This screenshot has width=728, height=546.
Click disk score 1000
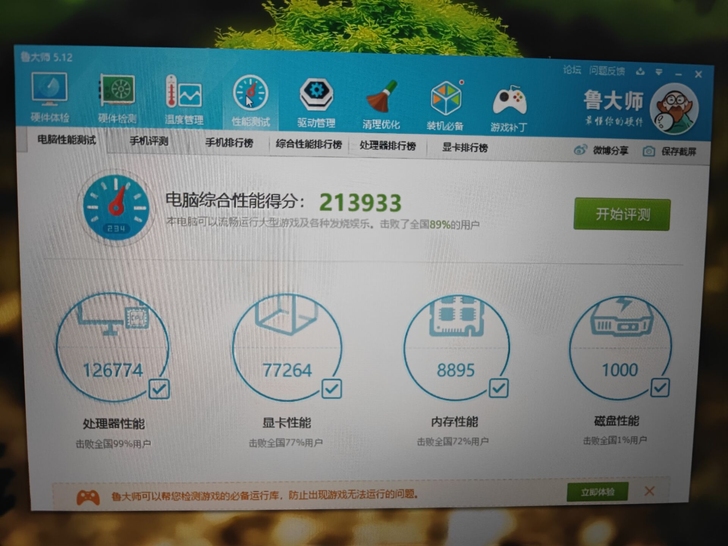coord(620,370)
